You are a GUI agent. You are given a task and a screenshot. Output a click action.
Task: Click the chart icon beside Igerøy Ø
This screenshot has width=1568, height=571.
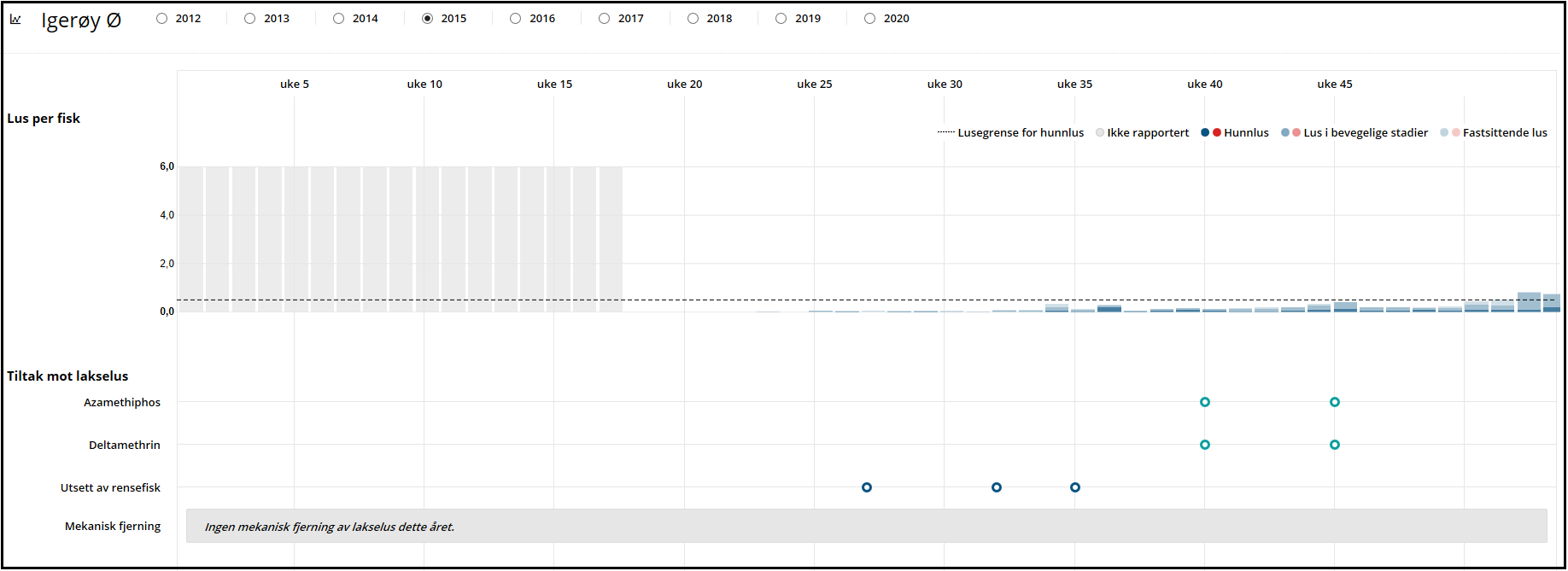[x=15, y=19]
